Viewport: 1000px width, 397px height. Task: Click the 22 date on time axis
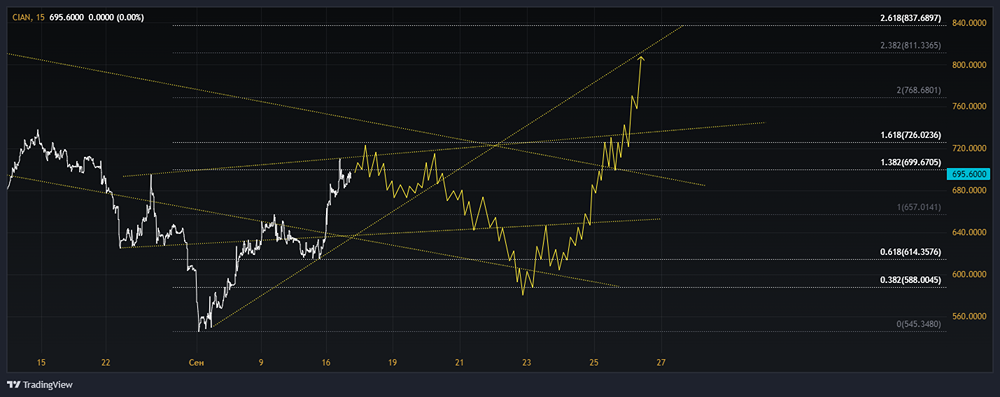[106, 363]
